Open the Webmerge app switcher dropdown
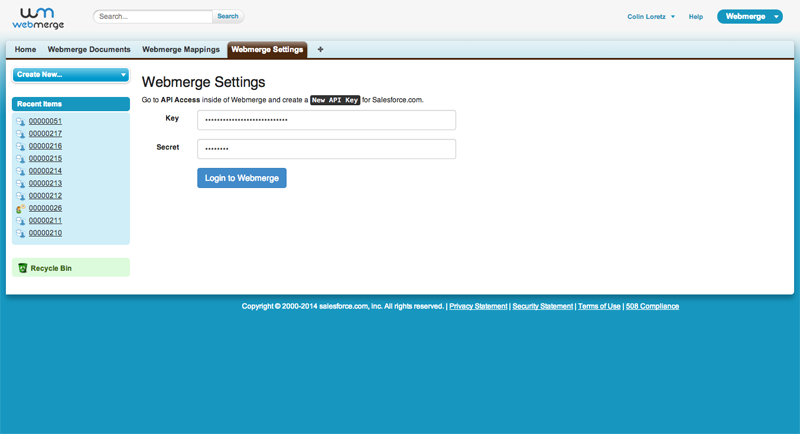 tap(749, 16)
